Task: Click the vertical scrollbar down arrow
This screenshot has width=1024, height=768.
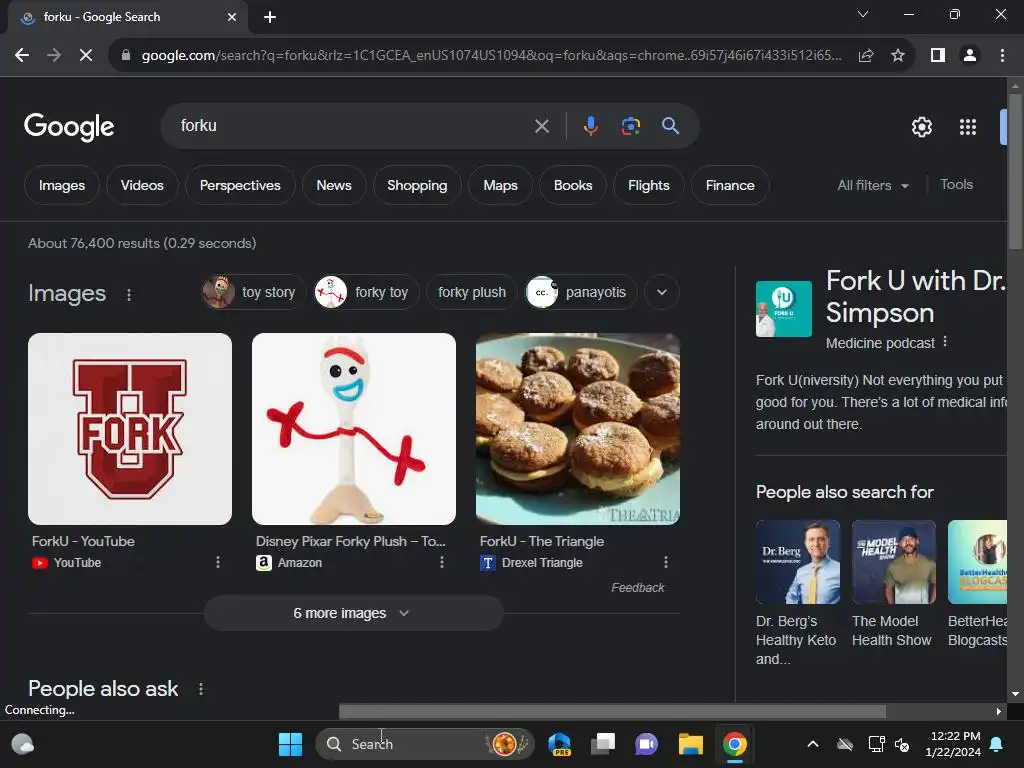Action: tap(1015, 694)
